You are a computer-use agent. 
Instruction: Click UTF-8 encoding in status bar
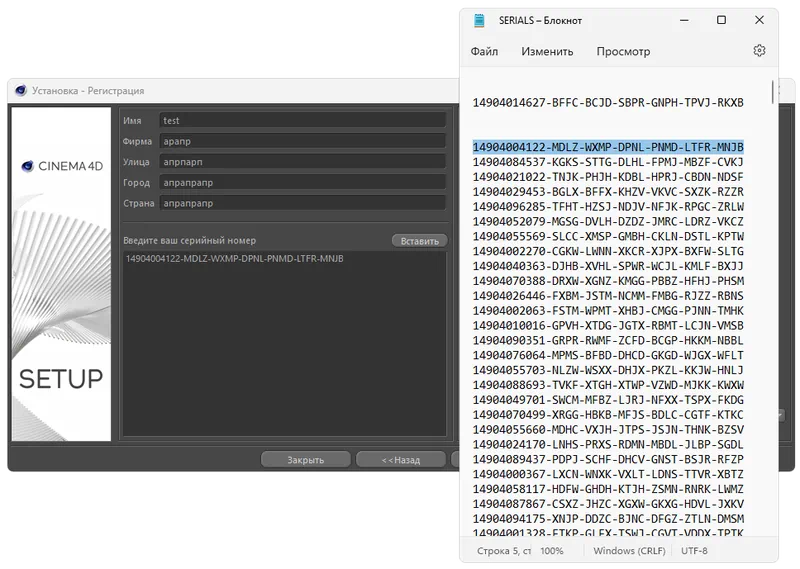[x=694, y=551]
